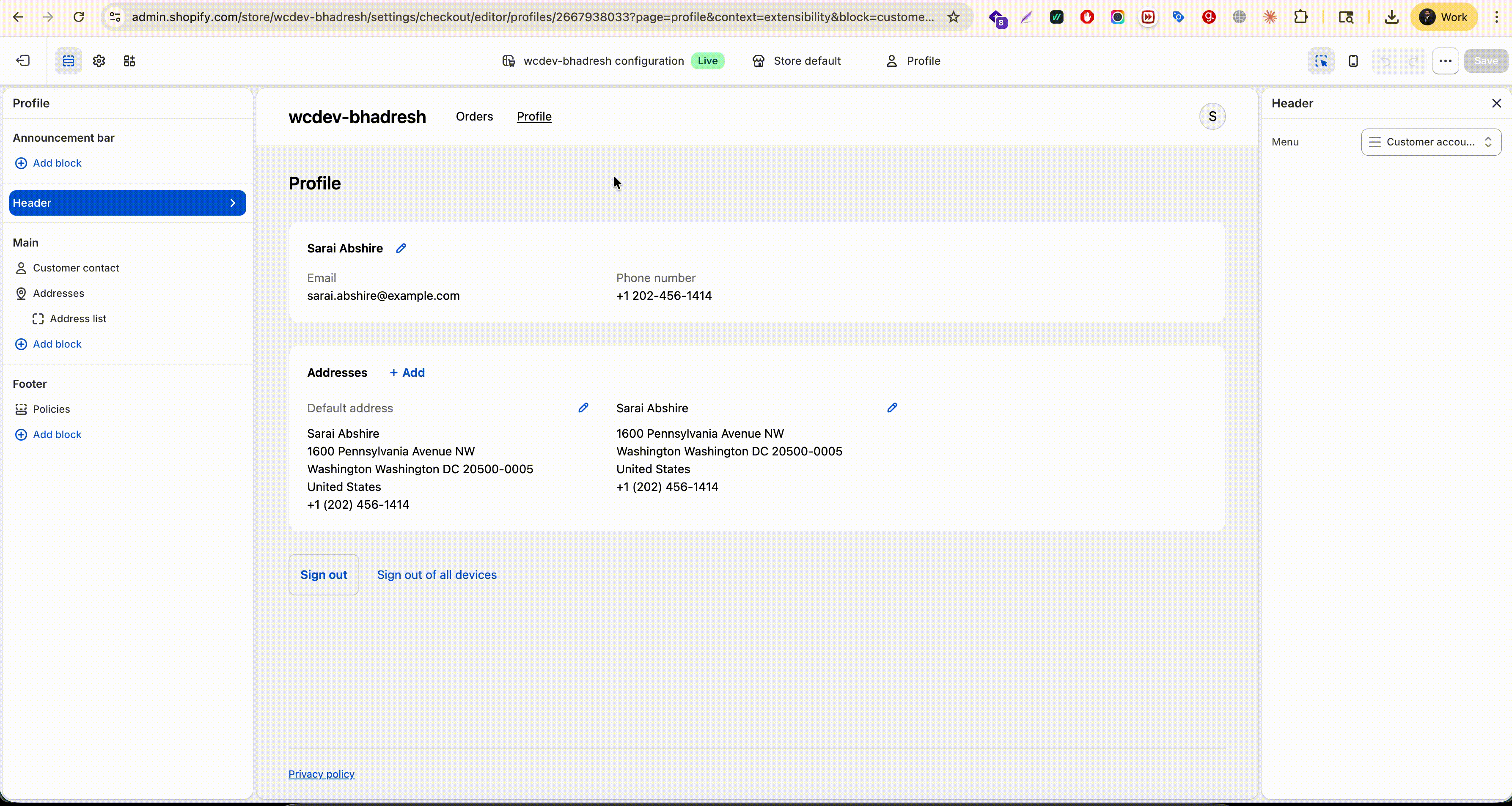Click phone number +1 202-456-1414
The width and height of the screenshot is (1512, 806).
click(664, 296)
